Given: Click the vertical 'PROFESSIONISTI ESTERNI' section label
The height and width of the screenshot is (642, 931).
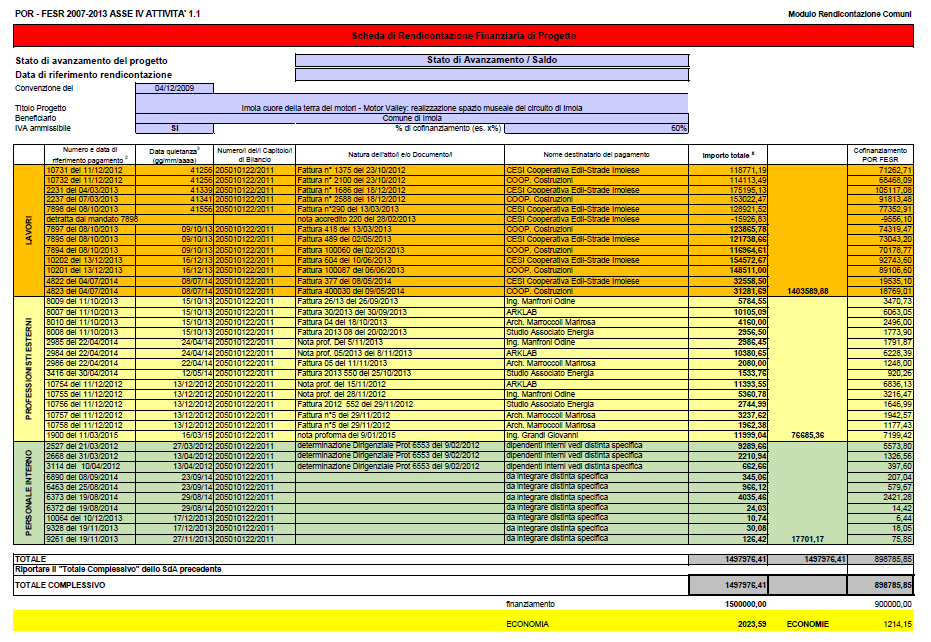Looking at the screenshot, I should tap(28, 368).
